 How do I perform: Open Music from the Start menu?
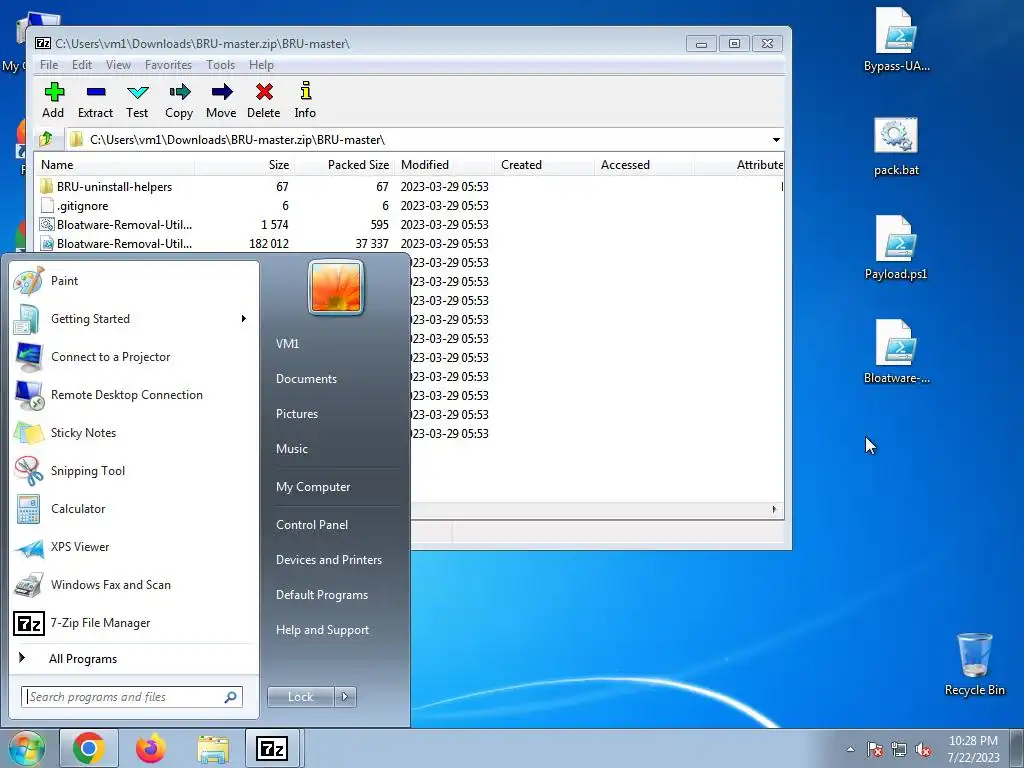click(x=292, y=449)
